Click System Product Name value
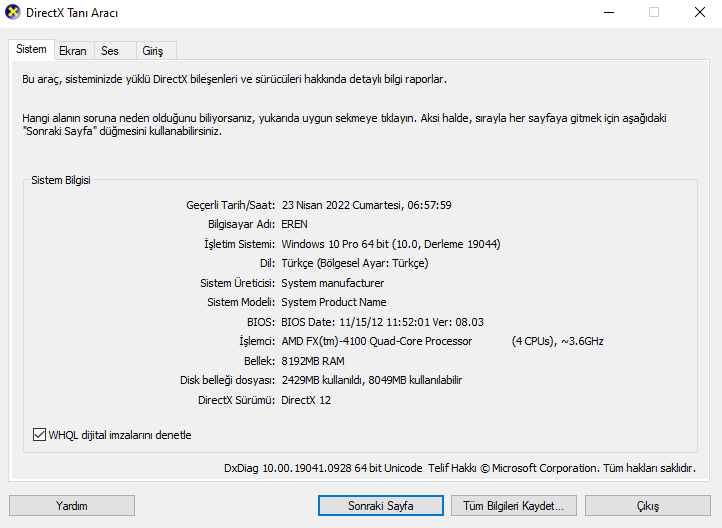 [x=334, y=302]
